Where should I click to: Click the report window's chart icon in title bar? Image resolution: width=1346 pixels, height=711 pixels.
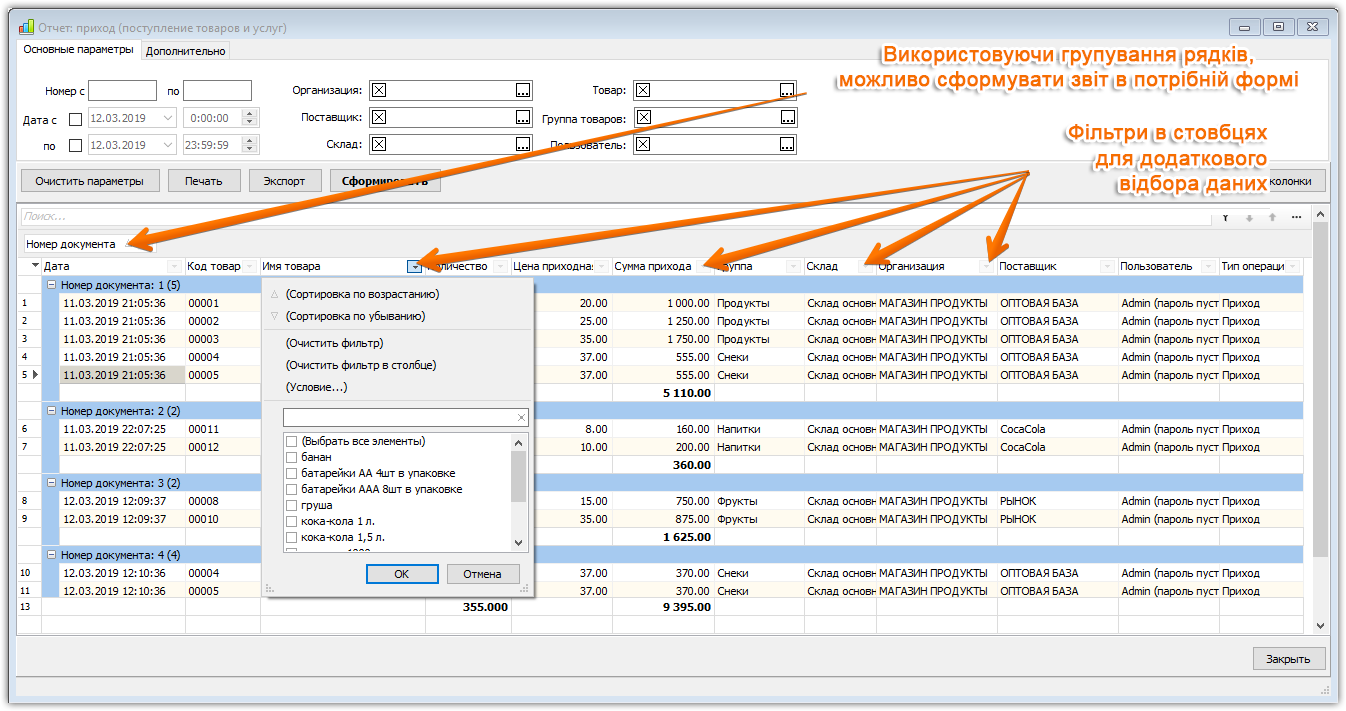tap(27, 28)
